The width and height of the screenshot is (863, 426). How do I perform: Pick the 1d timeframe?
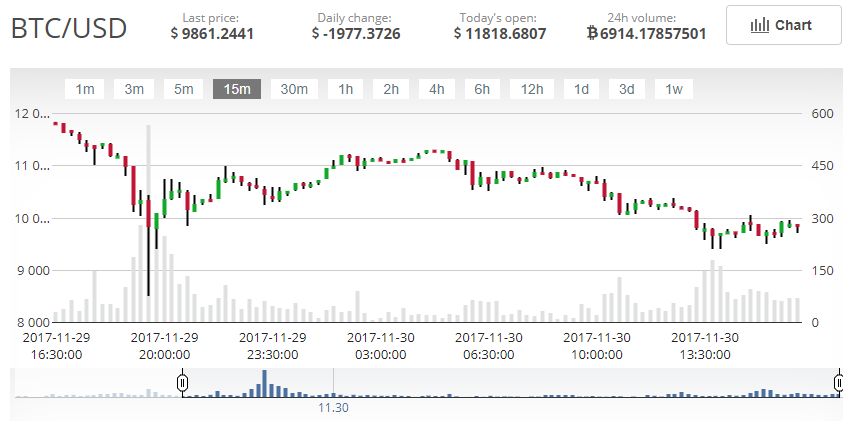(x=580, y=89)
